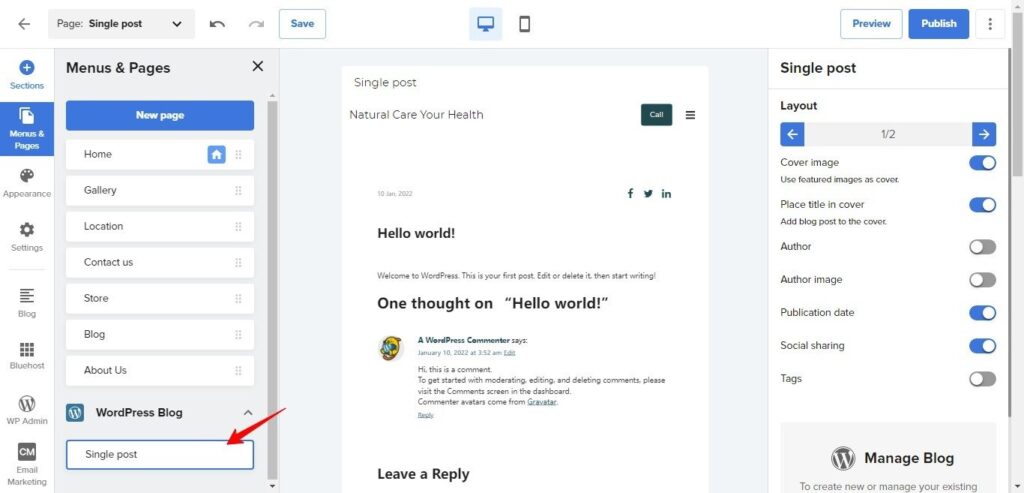
Task: Click the New page button
Action: click(x=160, y=115)
